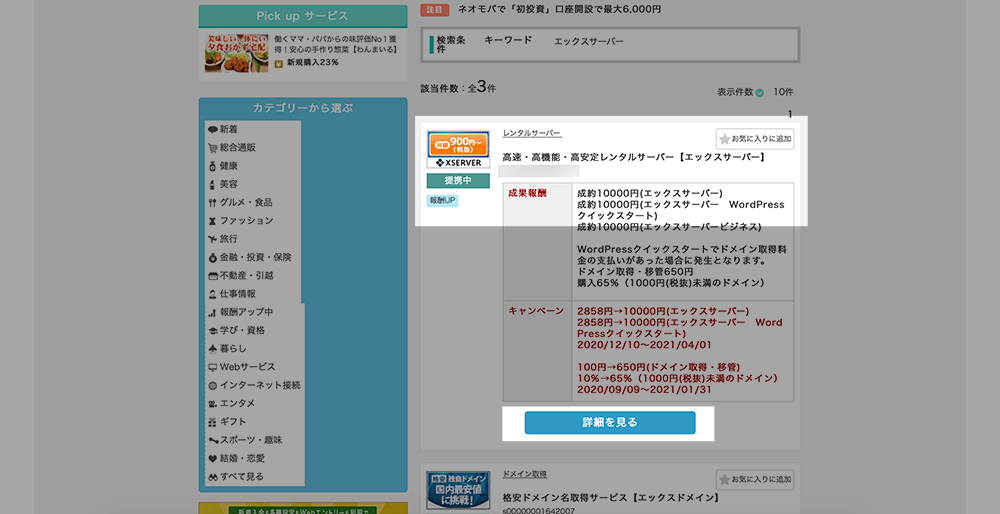This screenshot has height=514, width=1000.
Task: Click the 報酬UP tag
Action: [x=443, y=201]
